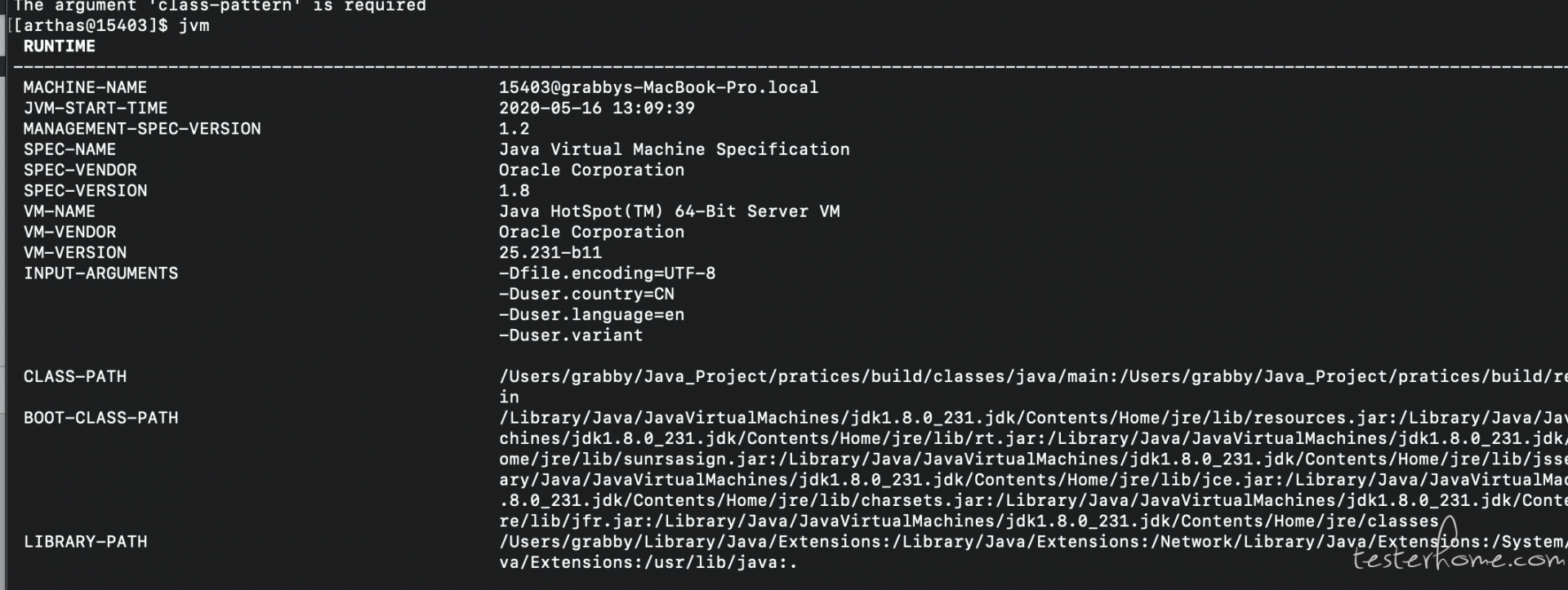This screenshot has height=590, width=1568.
Task: Click the MACHINE-NAME label
Action: click(x=85, y=87)
